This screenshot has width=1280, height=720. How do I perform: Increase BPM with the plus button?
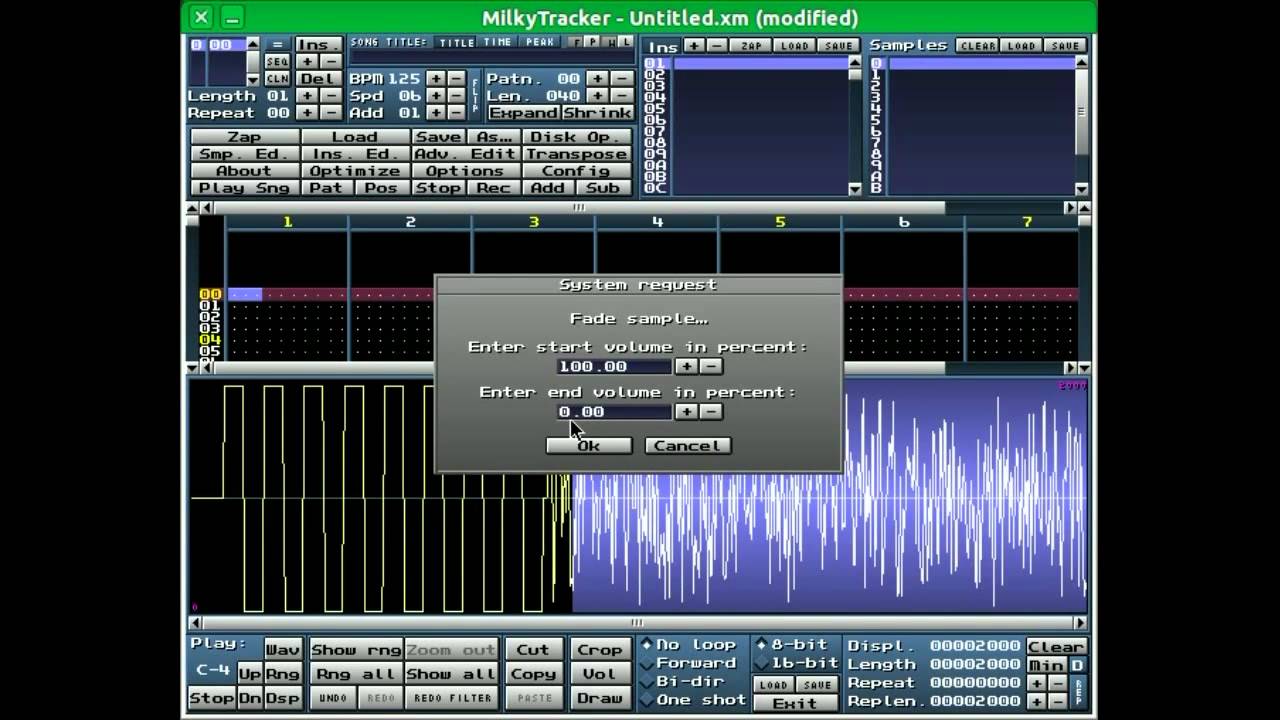pyautogui.click(x=435, y=79)
